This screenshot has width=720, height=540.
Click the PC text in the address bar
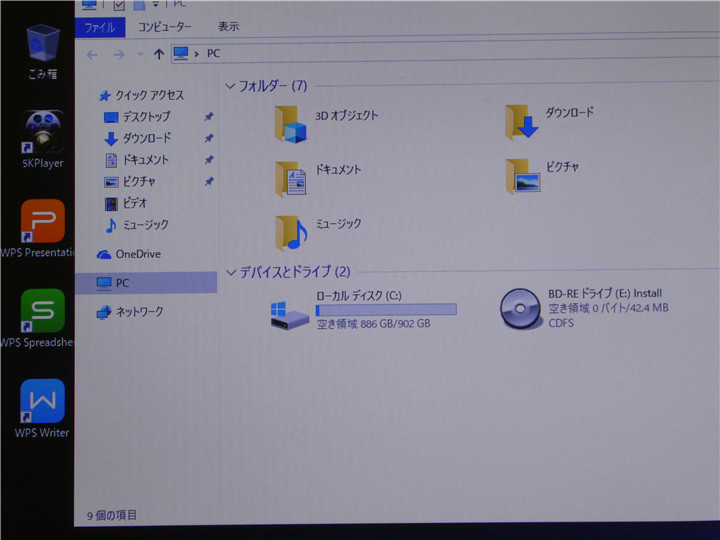214,54
